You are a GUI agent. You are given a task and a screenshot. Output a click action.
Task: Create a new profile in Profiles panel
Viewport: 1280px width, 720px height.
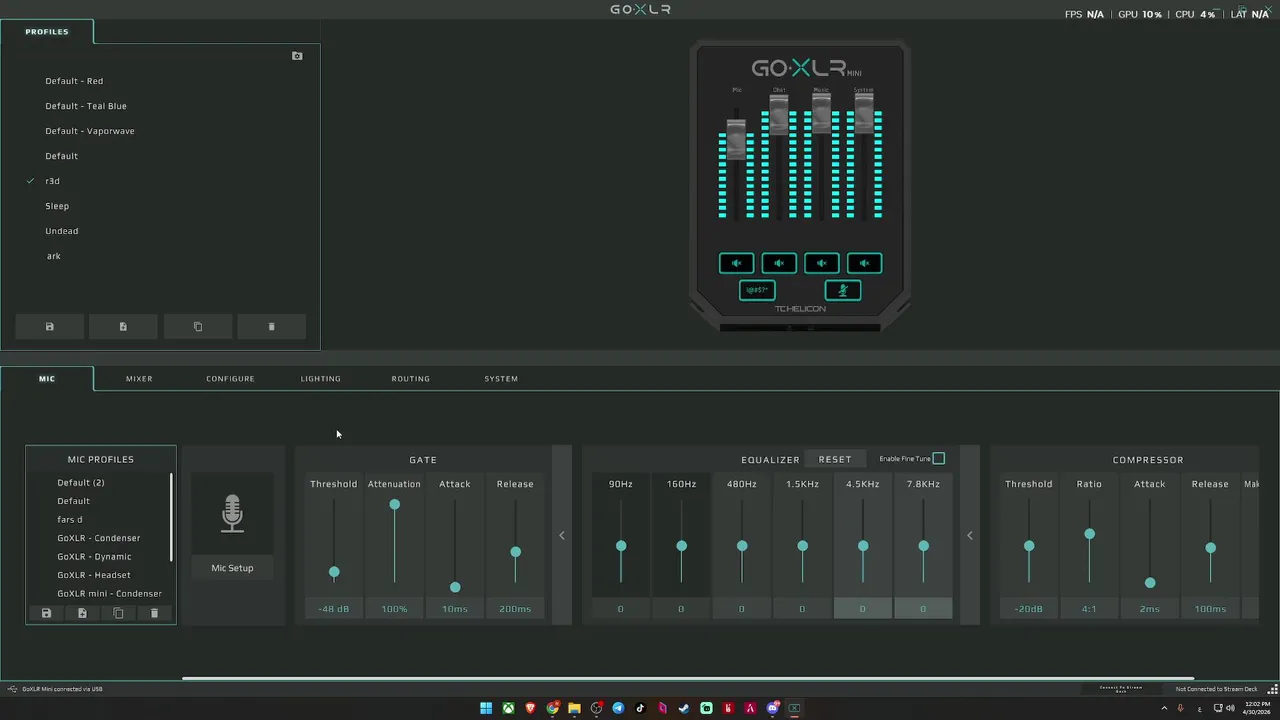tap(123, 326)
